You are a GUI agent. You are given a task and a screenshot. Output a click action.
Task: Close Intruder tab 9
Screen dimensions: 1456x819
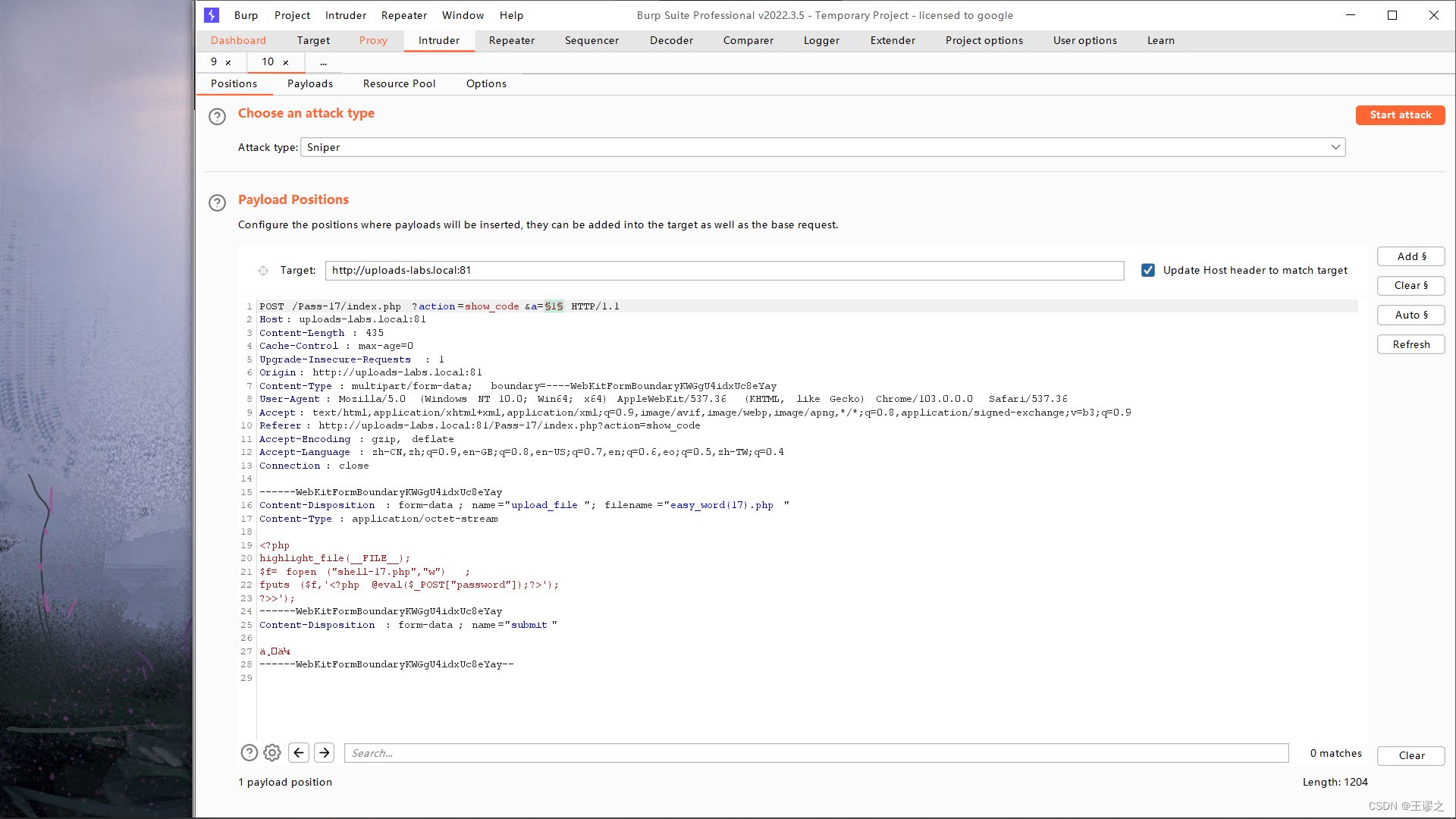tap(228, 63)
